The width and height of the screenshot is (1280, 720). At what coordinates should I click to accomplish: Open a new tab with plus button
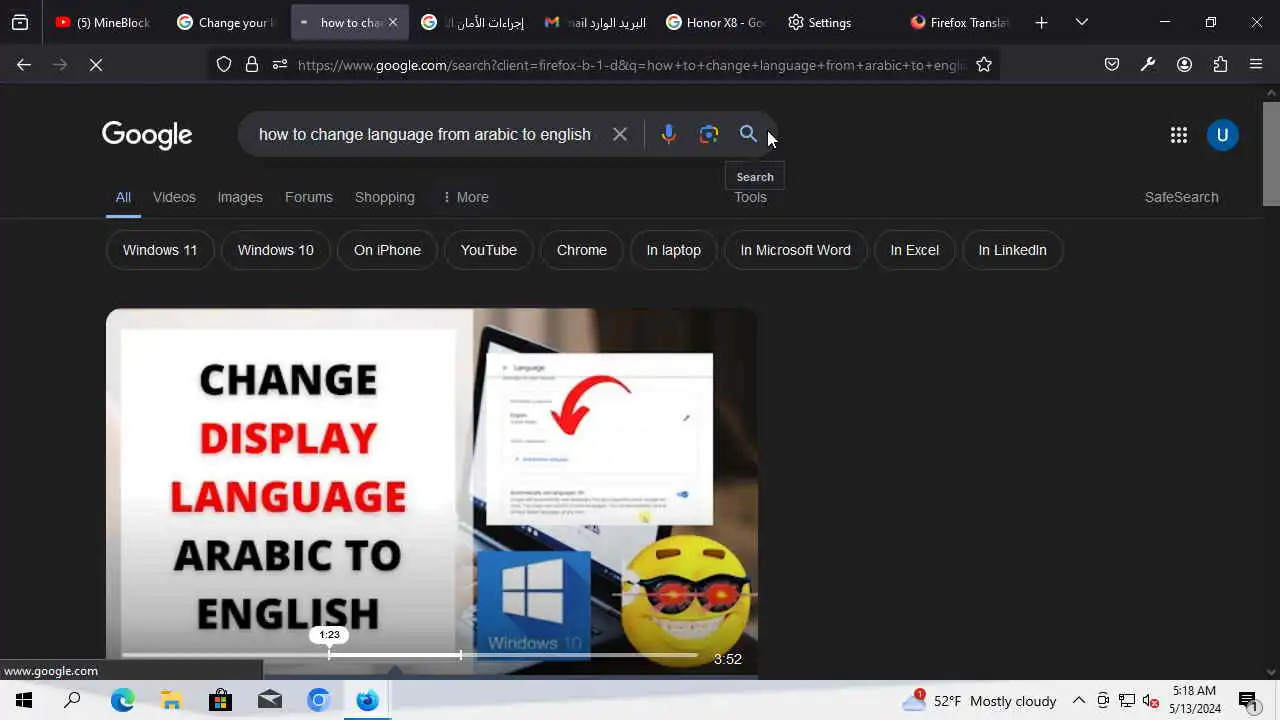coord(1041,22)
